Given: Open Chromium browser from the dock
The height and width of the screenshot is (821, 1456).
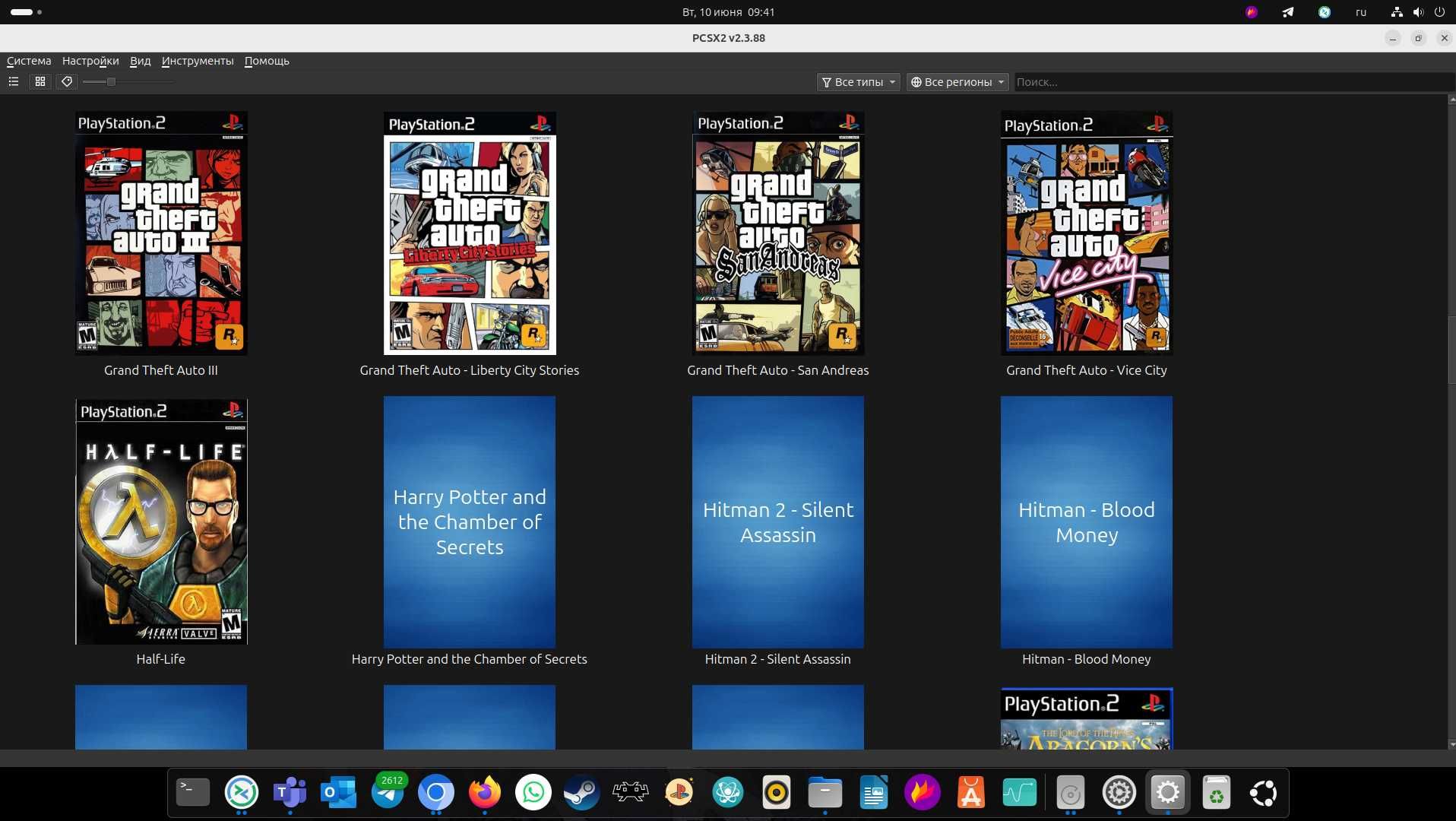Looking at the screenshot, I should [x=436, y=793].
